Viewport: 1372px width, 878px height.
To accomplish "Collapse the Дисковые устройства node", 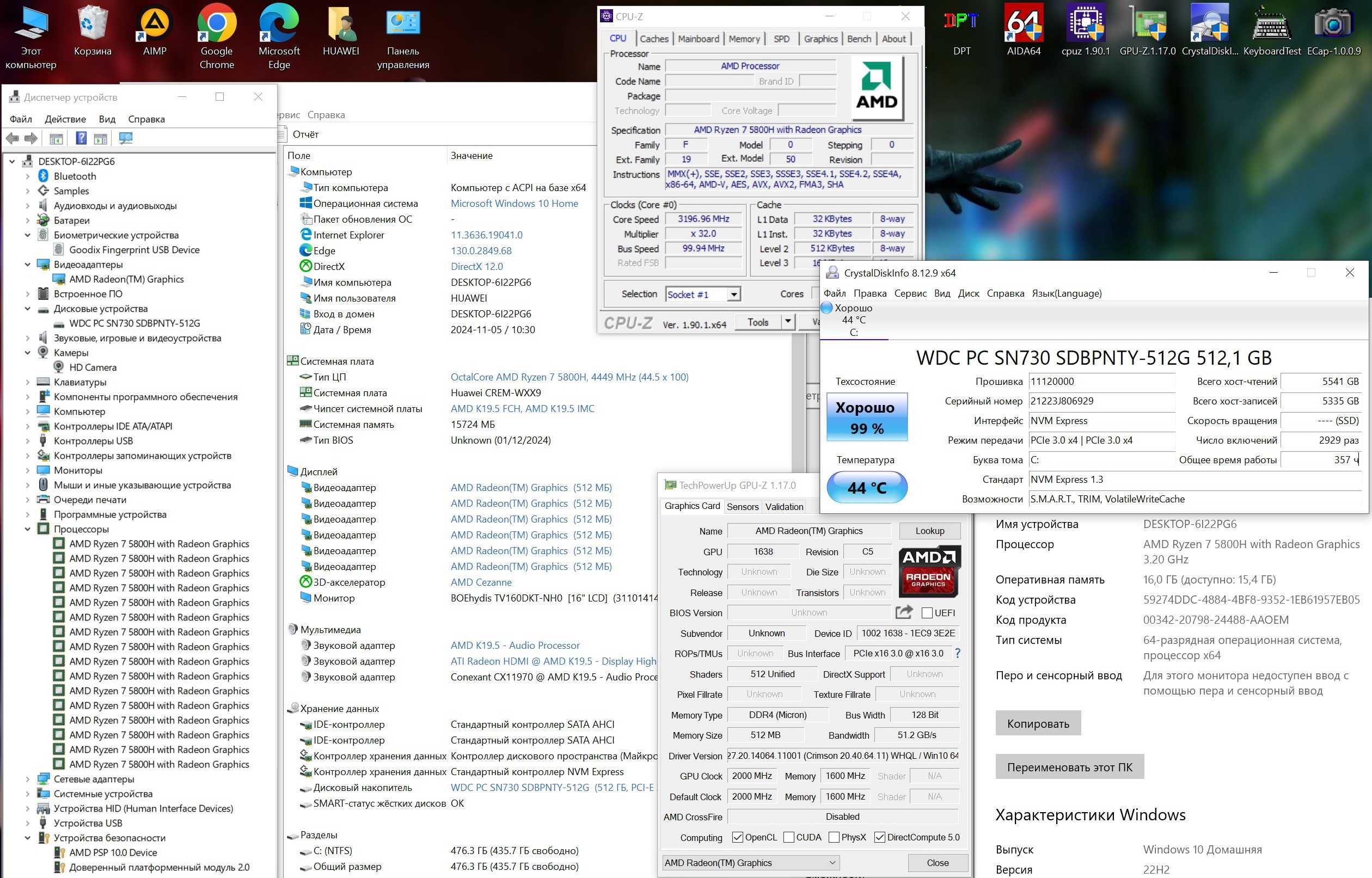I will pyautogui.click(x=27, y=309).
